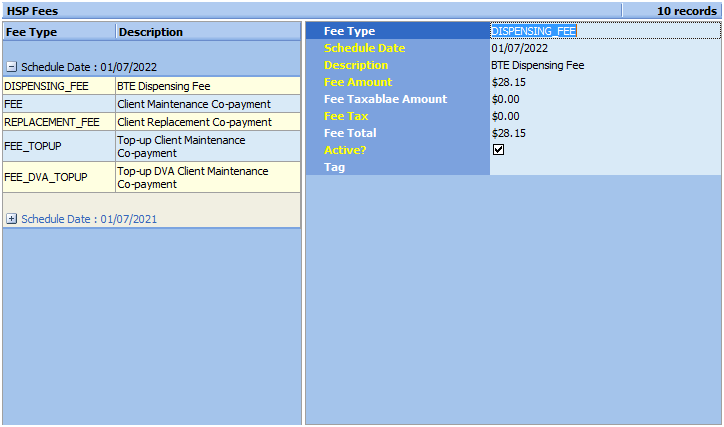Sort by the Description column header
Screen dimensions: 724x427
pyautogui.click(x=206, y=32)
